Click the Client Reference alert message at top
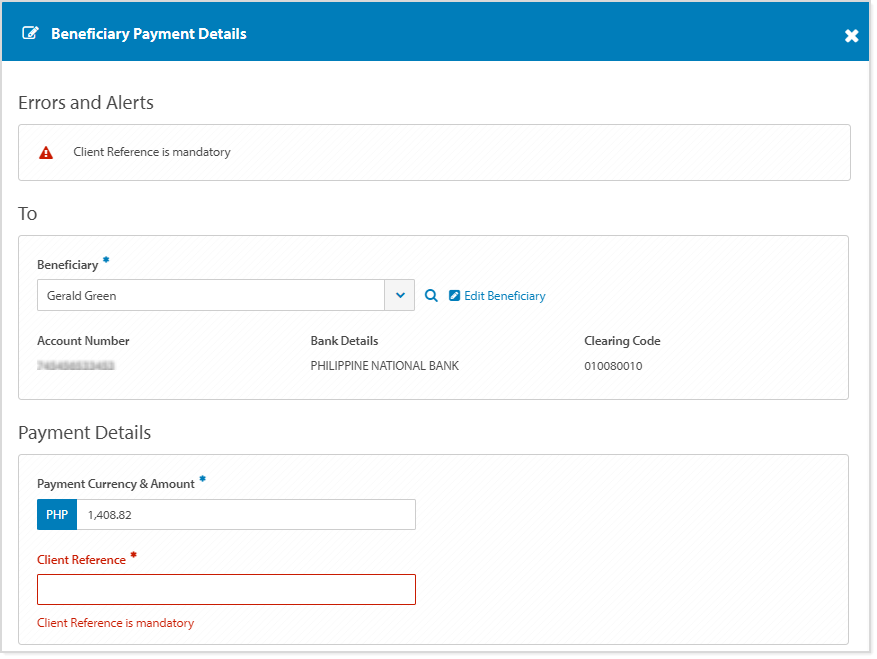The image size is (877, 659). point(152,153)
